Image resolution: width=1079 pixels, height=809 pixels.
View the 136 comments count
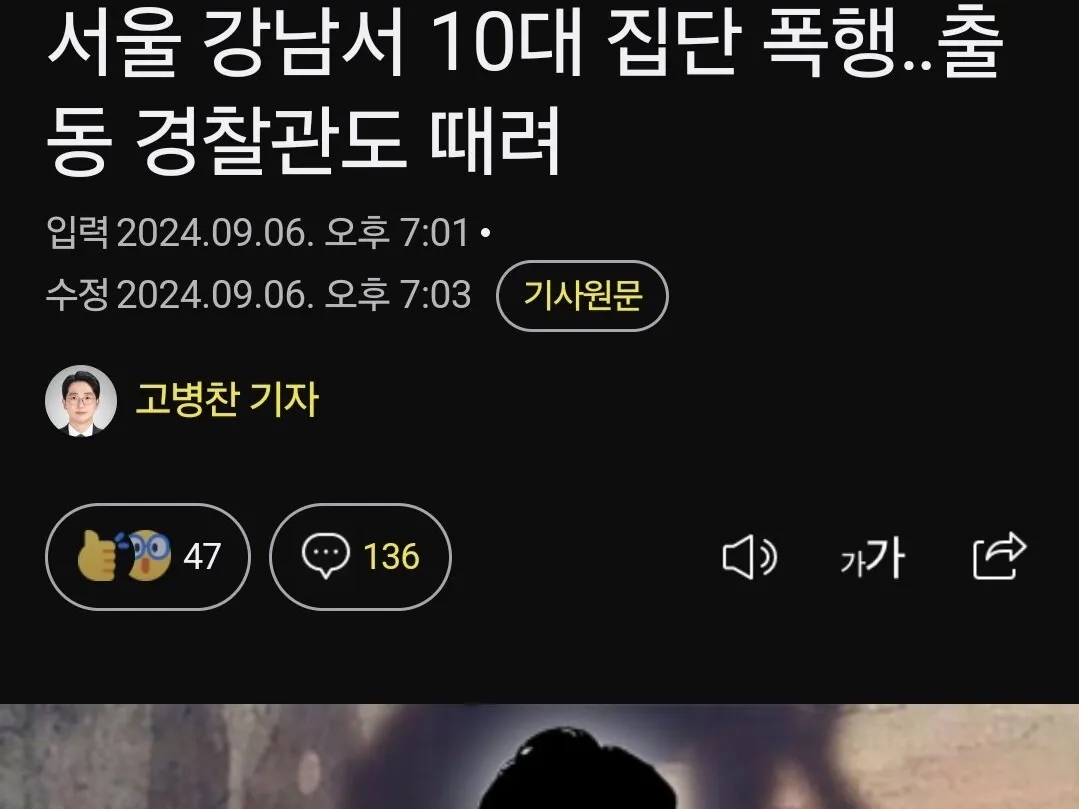pos(391,557)
